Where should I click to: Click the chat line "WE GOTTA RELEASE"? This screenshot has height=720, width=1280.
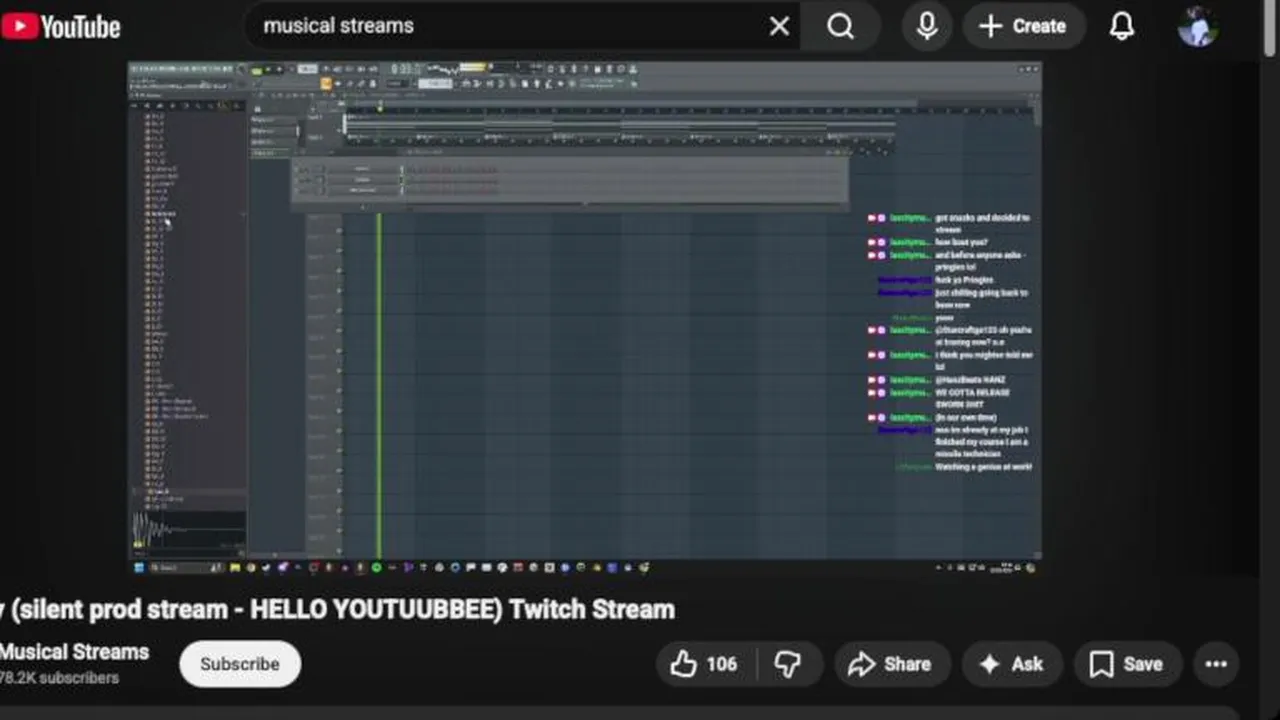pos(972,392)
